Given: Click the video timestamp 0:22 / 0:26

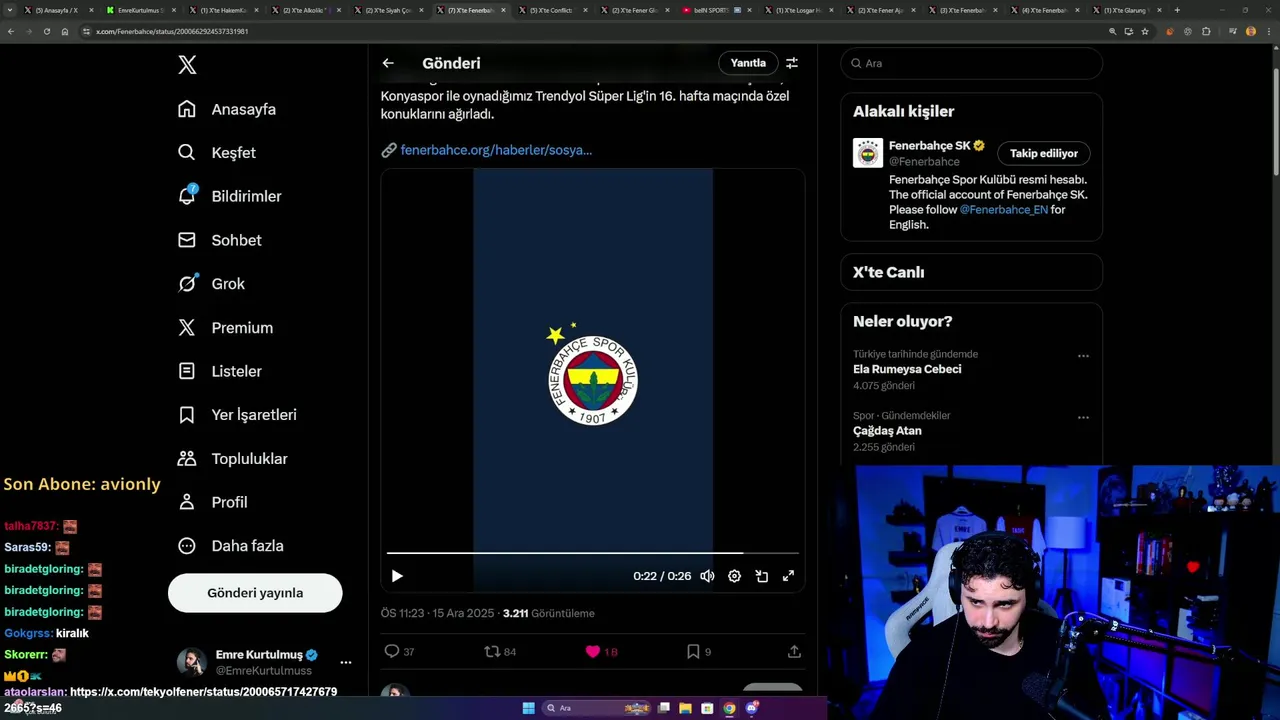Looking at the screenshot, I should [662, 576].
